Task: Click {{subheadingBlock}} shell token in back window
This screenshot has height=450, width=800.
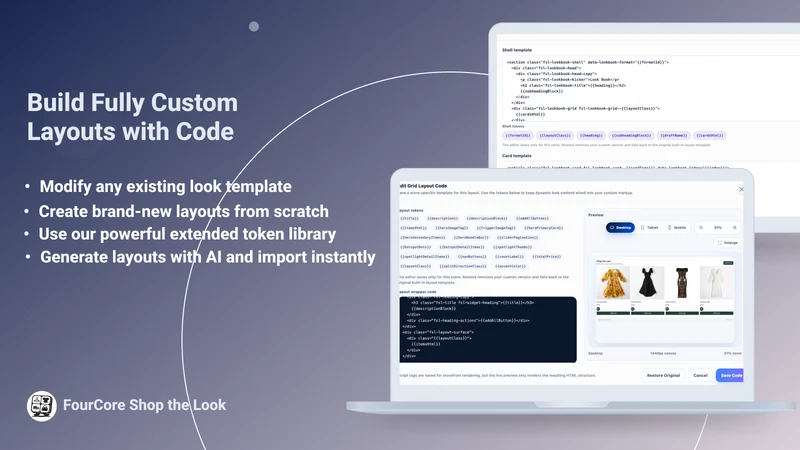Action: point(631,136)
